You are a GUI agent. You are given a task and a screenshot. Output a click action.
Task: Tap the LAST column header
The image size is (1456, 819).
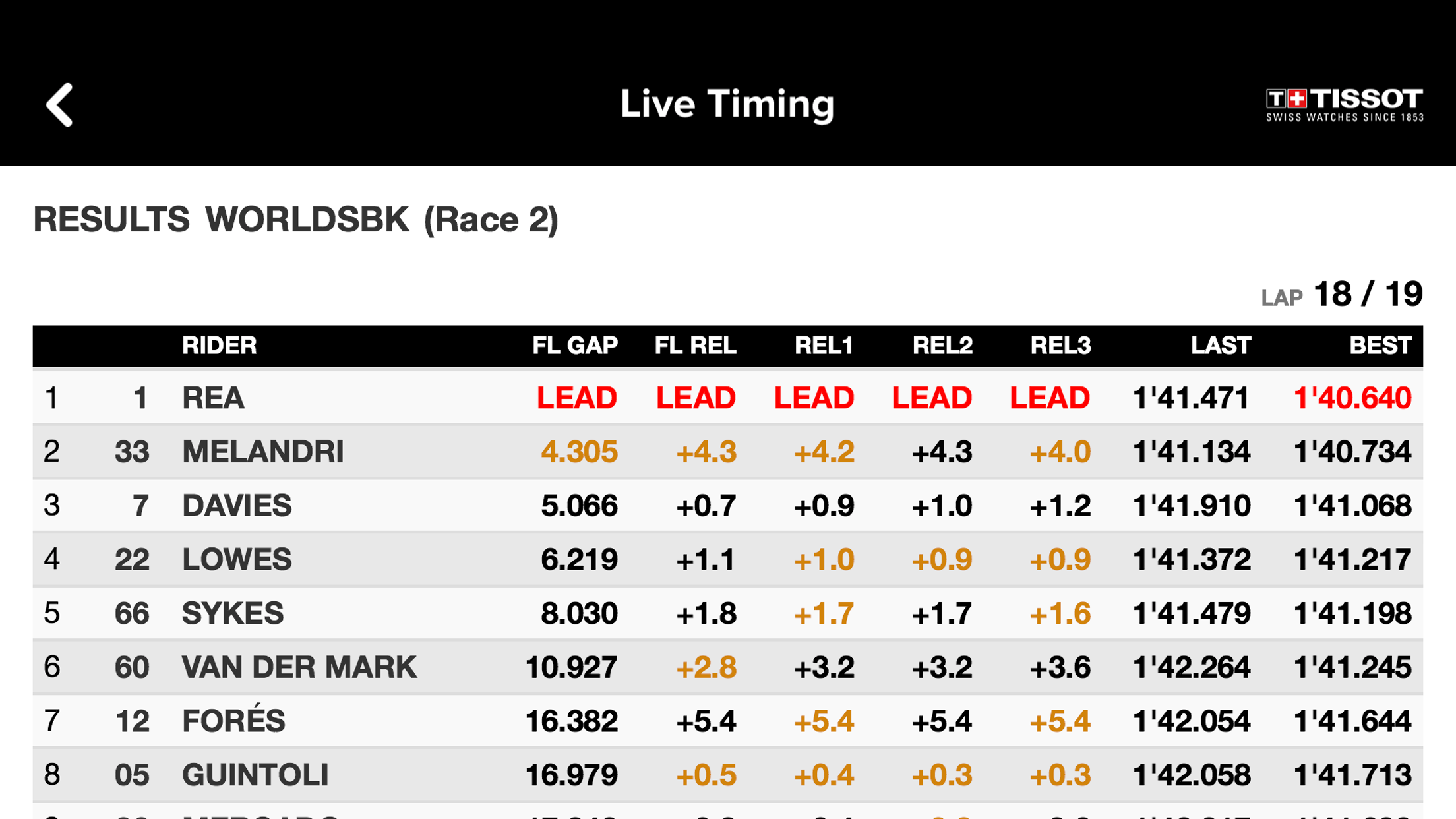click(x=1220, y=346)
